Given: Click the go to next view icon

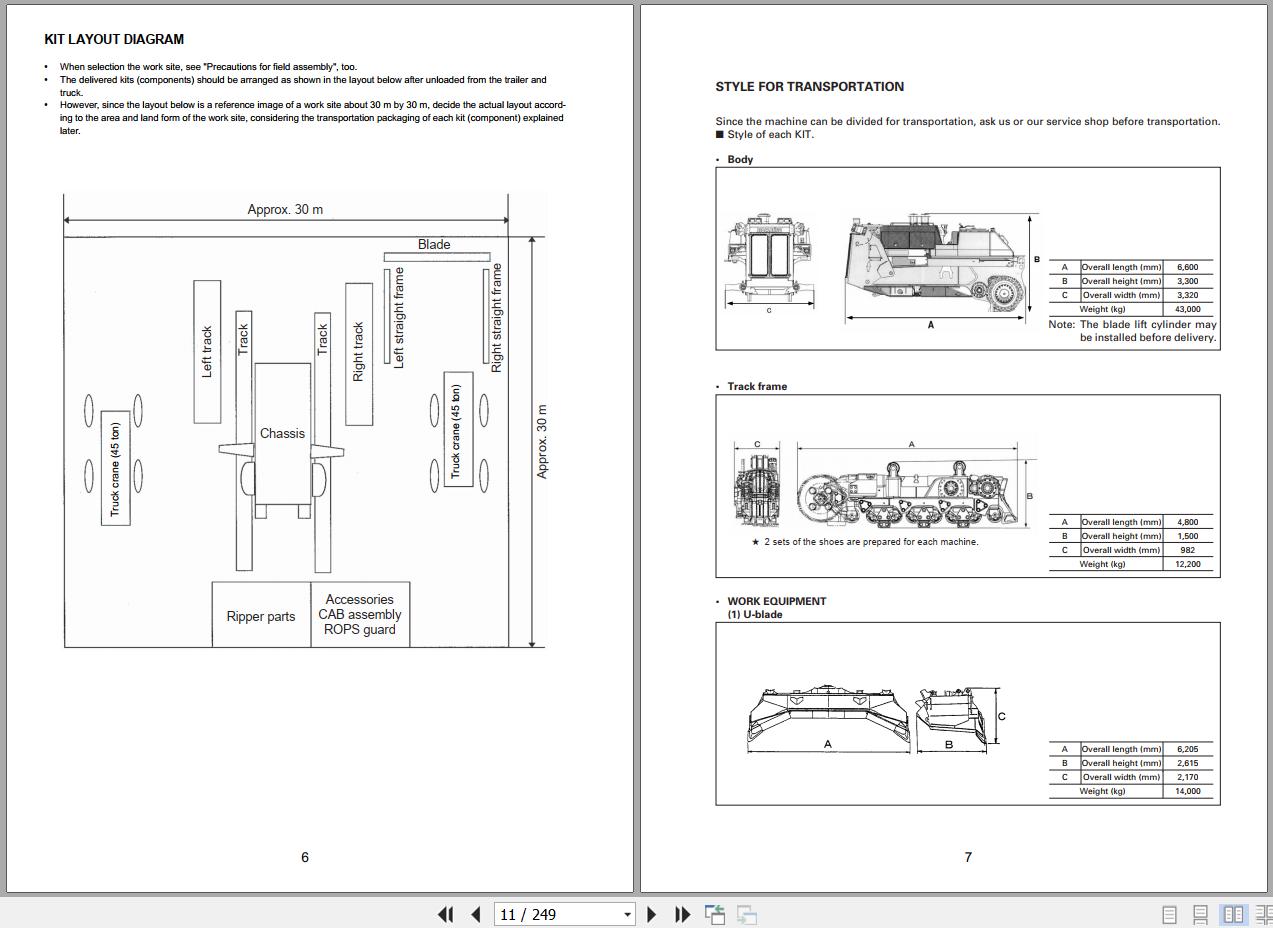Looking at the screenshot, I should pyautogui.click(x=747, y=914).
